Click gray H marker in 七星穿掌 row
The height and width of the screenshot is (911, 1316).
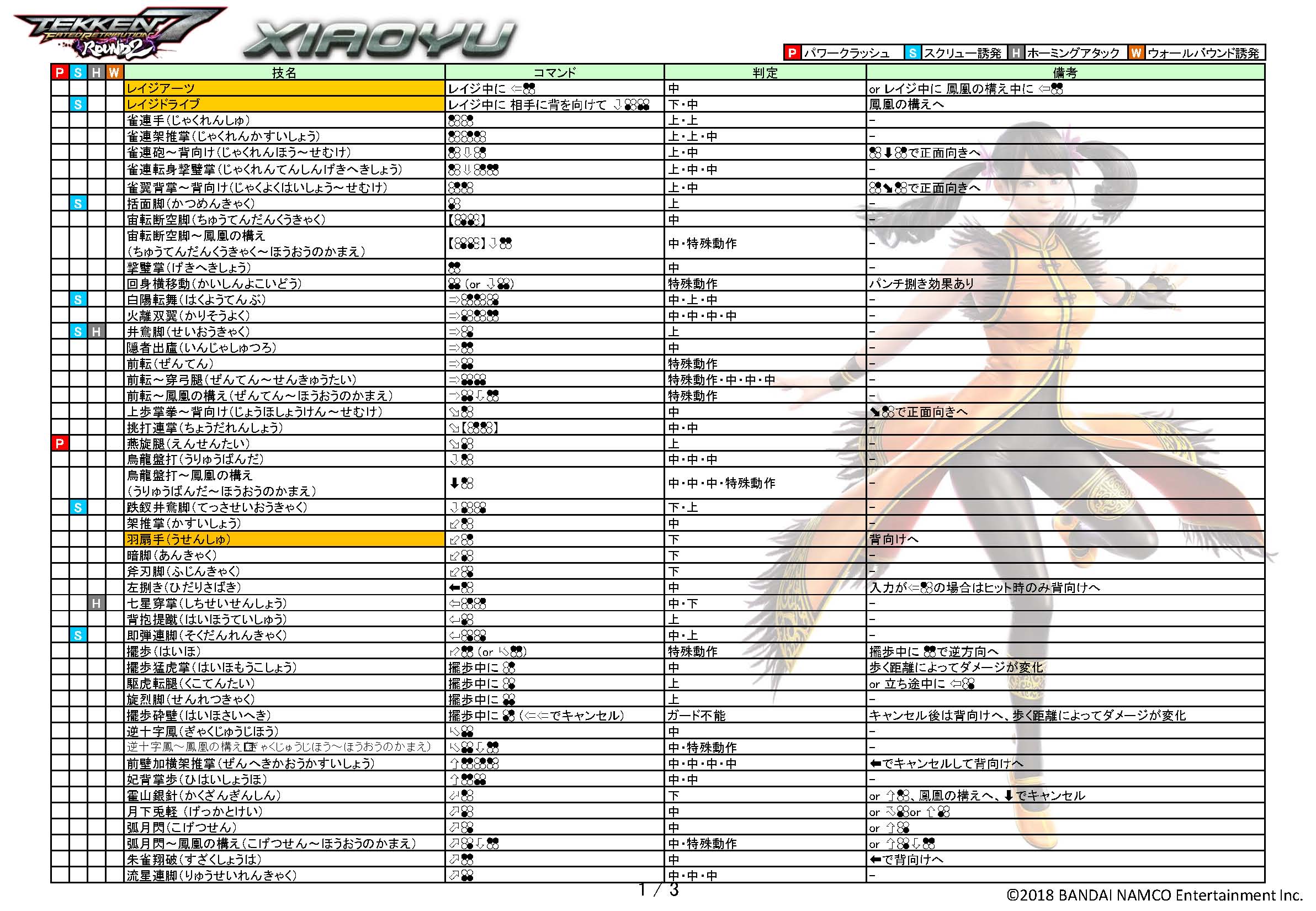(97, 603)
